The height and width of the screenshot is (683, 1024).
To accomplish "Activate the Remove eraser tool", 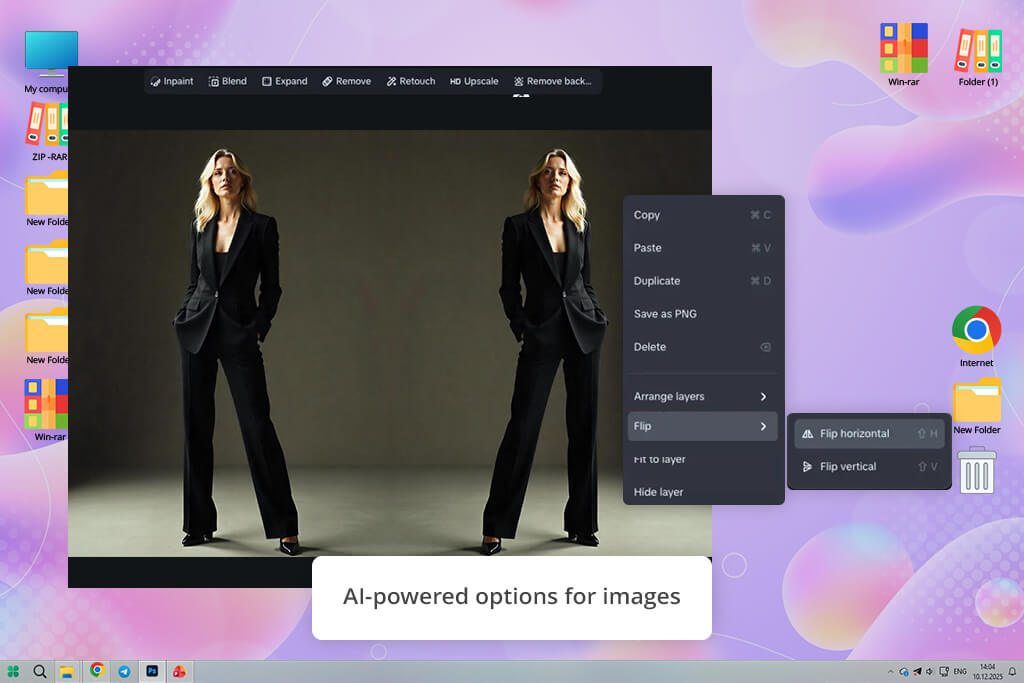I will 346,81.
